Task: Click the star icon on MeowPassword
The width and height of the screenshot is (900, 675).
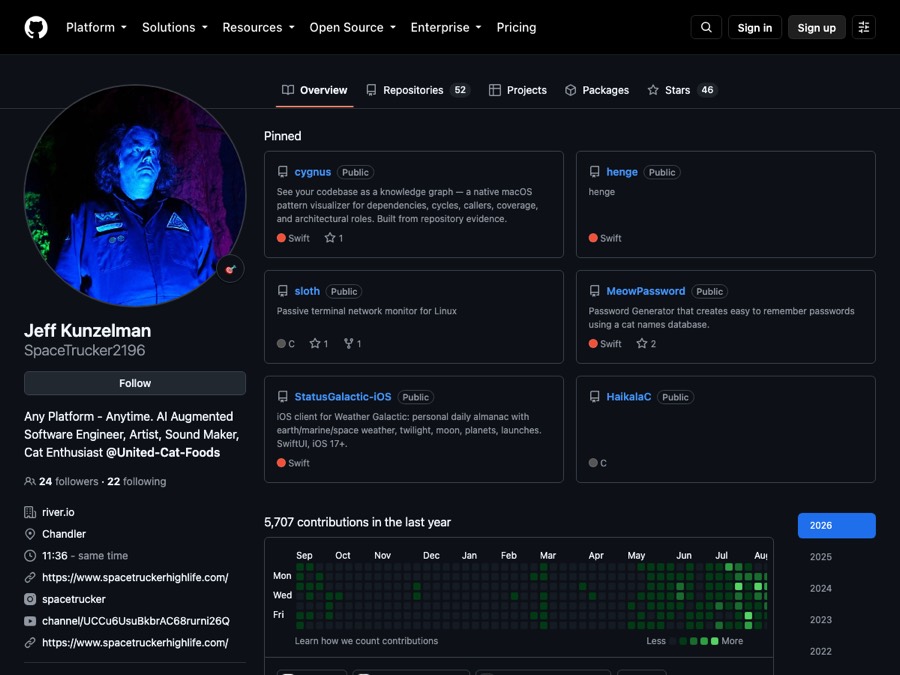Action: [x=642, y=343]
